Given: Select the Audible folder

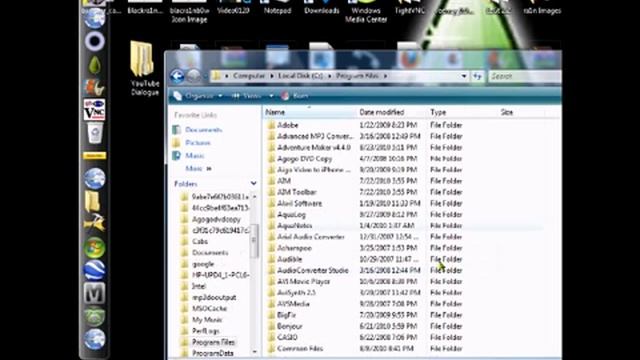Looking at the screenshot, I should coord(289,259).
